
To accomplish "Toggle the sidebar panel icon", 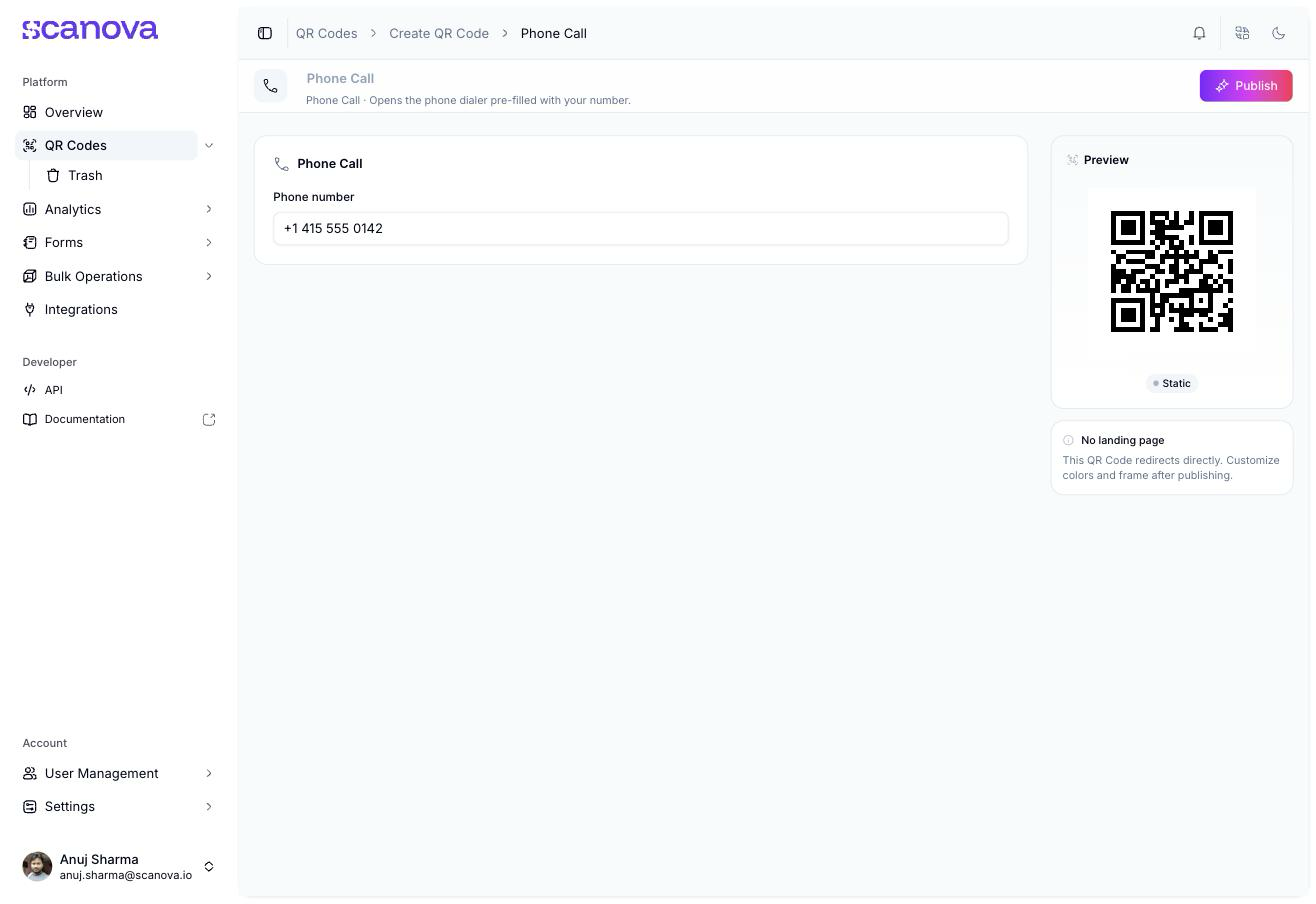I will [265, 33].
